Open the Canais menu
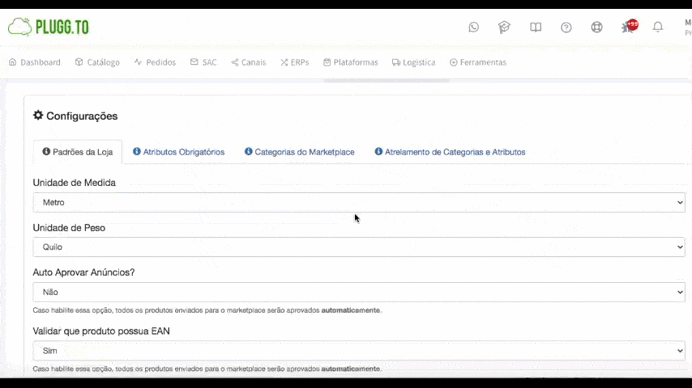 (248, 62)
